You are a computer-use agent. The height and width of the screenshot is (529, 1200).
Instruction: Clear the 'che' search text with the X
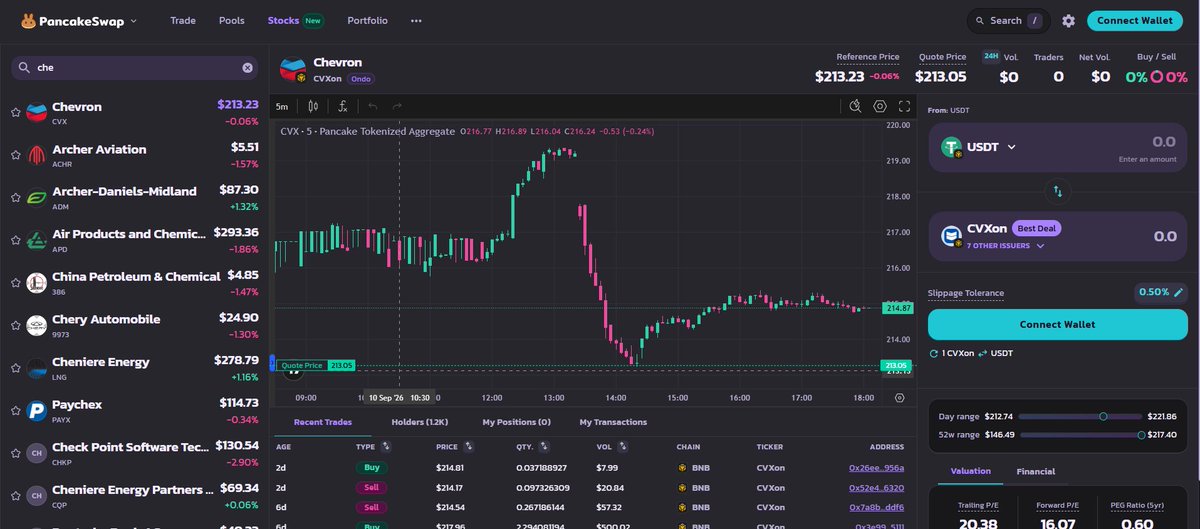[247, 68]
